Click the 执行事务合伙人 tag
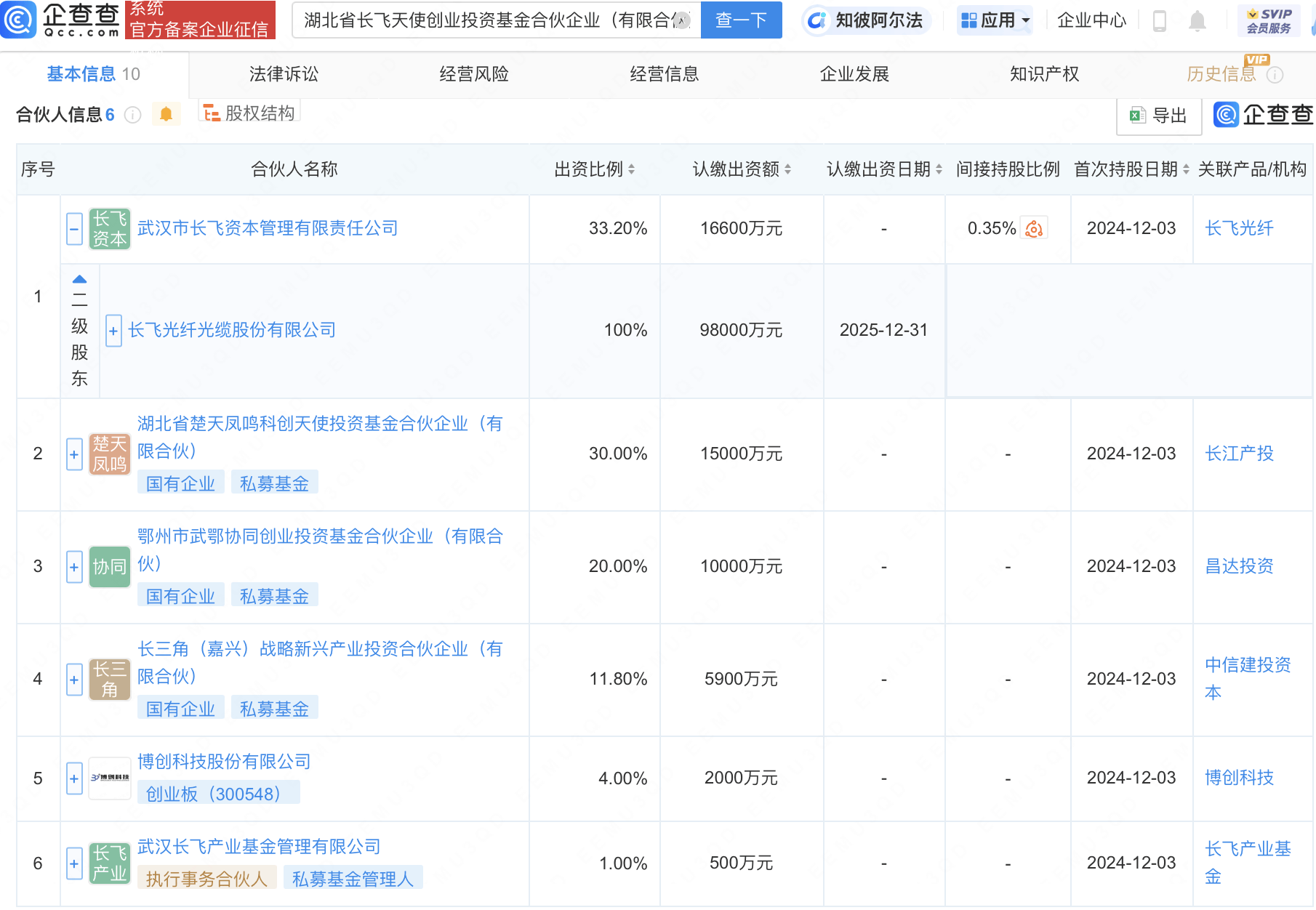This screenshot has height=910, width=1316. [206, 878]
